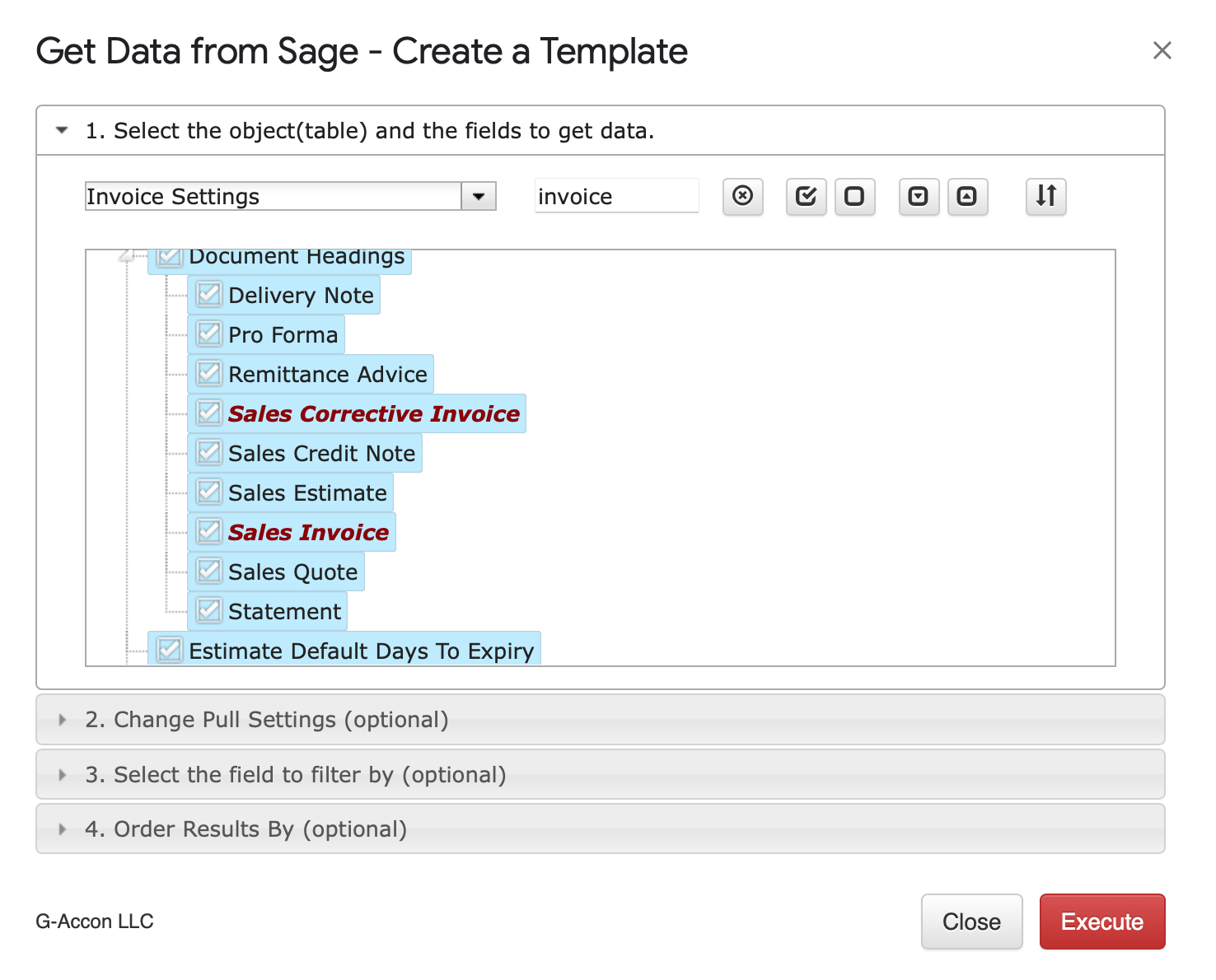Select the Sales Corrective Invoice tree item

tap(373, 413)
